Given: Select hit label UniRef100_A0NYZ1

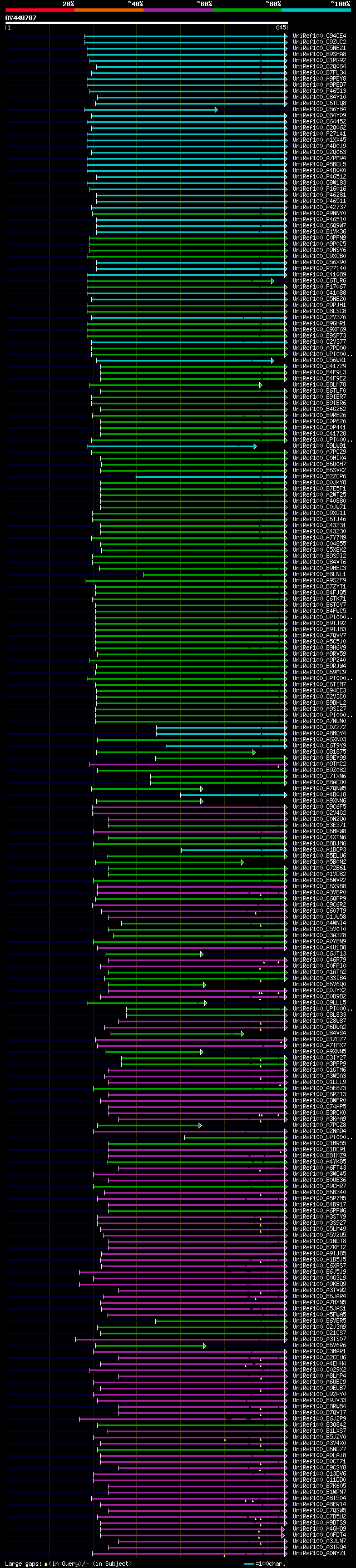Looking at the screenshot, I should point(319,1553).
